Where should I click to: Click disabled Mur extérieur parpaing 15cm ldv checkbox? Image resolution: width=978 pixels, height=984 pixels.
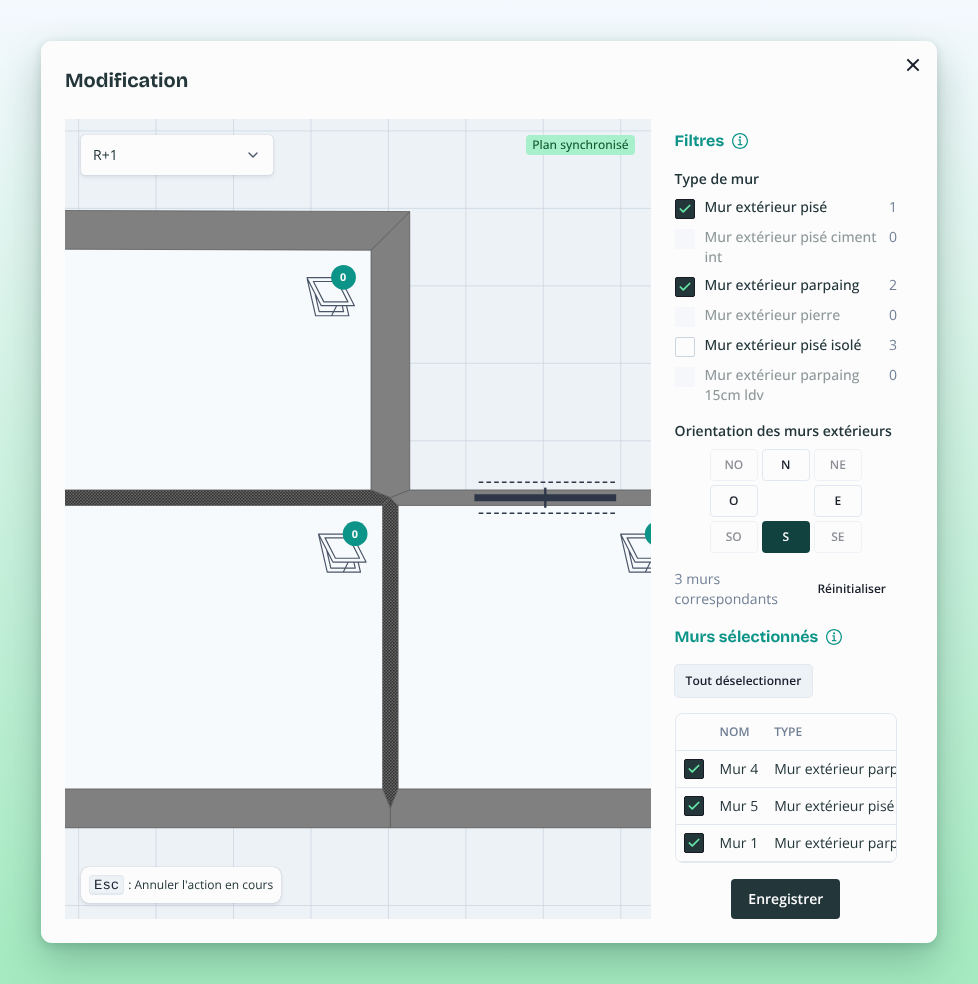coord(685,377)
